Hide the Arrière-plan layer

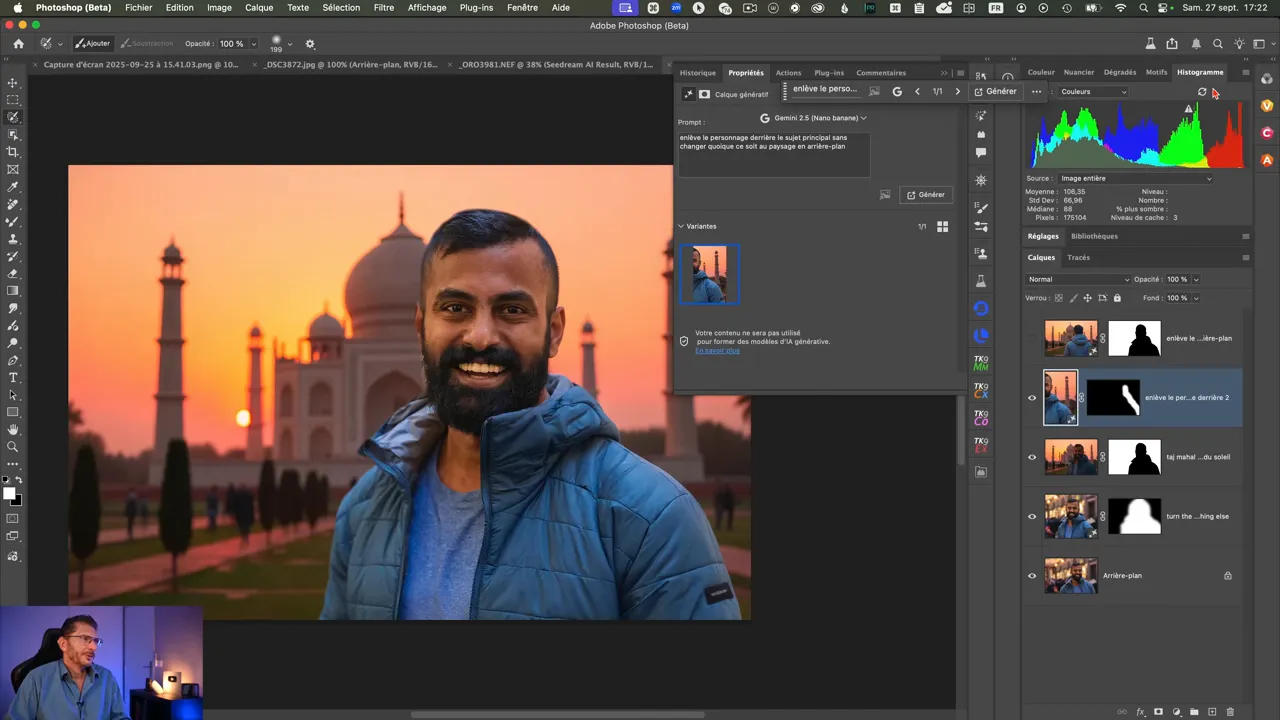point(1032,576)
